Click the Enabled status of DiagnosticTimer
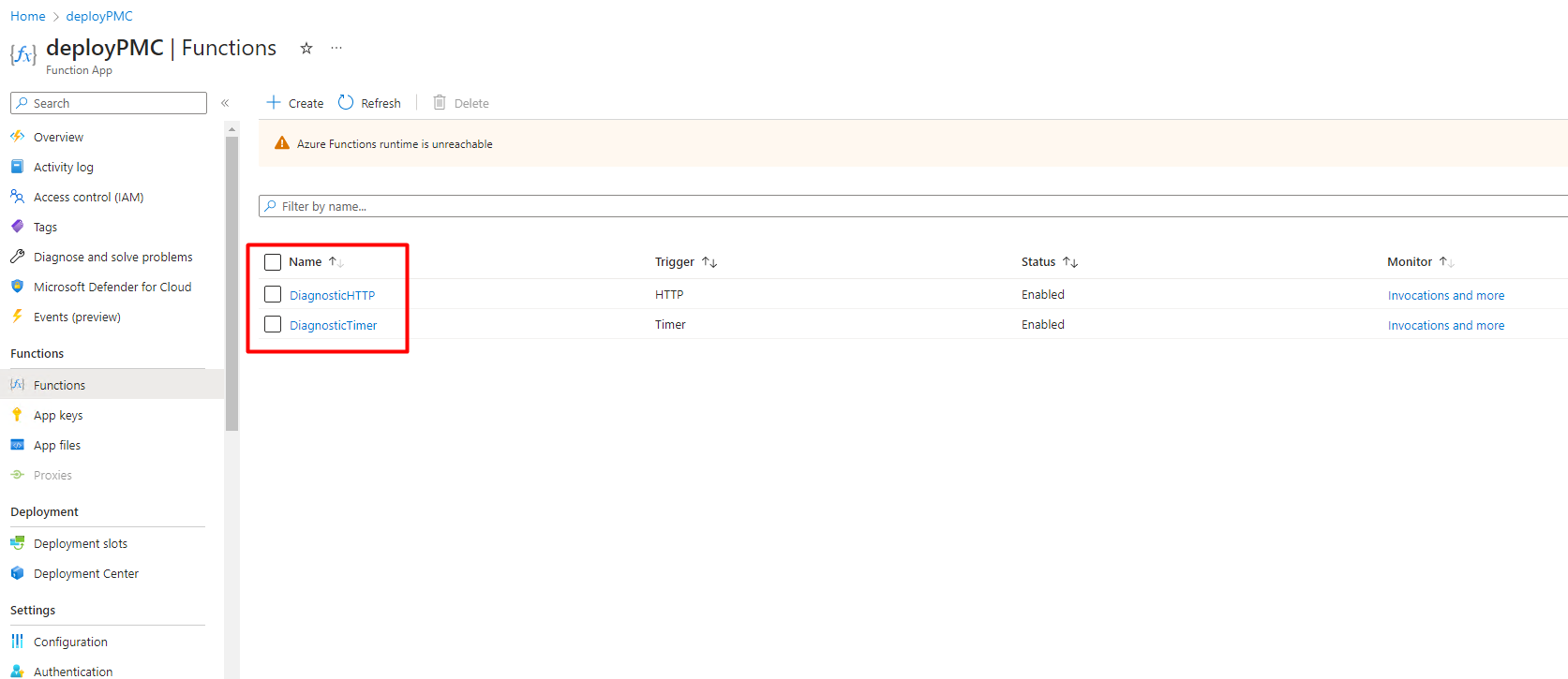The width and height of the screenshot is (1568, 679). [x=1043, y=324]
